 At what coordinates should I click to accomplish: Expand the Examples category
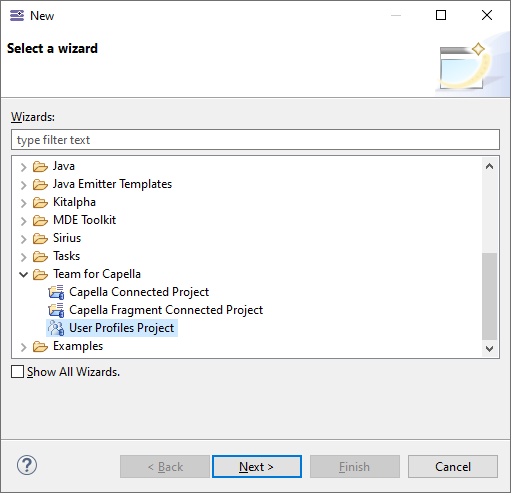[23, 347]
